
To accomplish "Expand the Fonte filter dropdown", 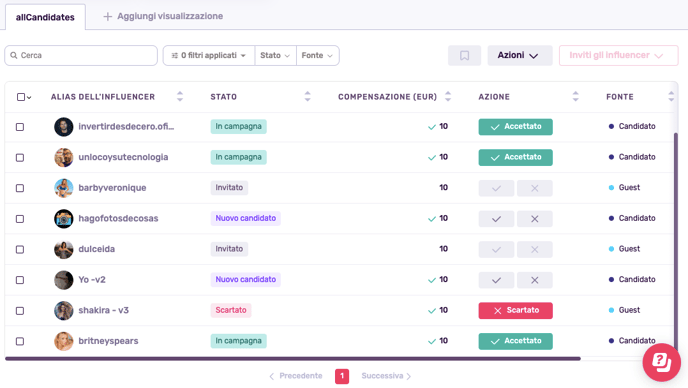I will 318,56.
